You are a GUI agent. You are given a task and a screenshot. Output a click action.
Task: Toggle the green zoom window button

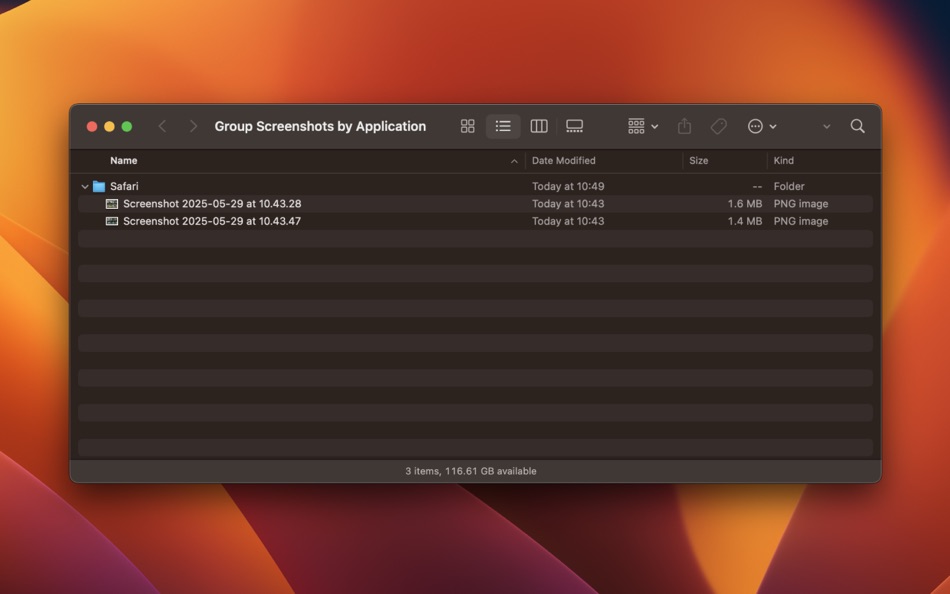[126, 126]
